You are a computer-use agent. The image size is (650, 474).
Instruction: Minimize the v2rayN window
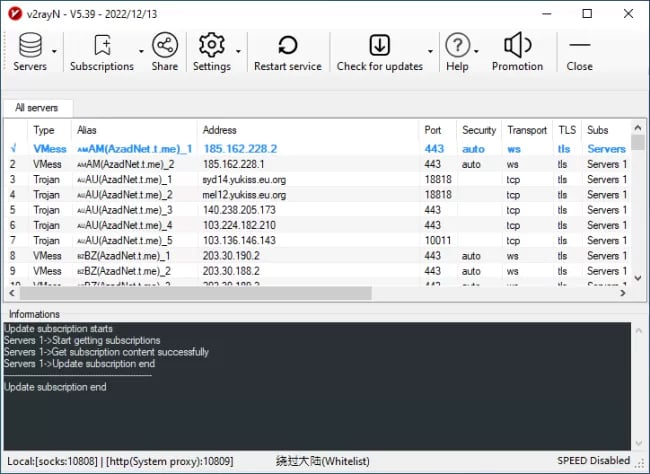547,14
